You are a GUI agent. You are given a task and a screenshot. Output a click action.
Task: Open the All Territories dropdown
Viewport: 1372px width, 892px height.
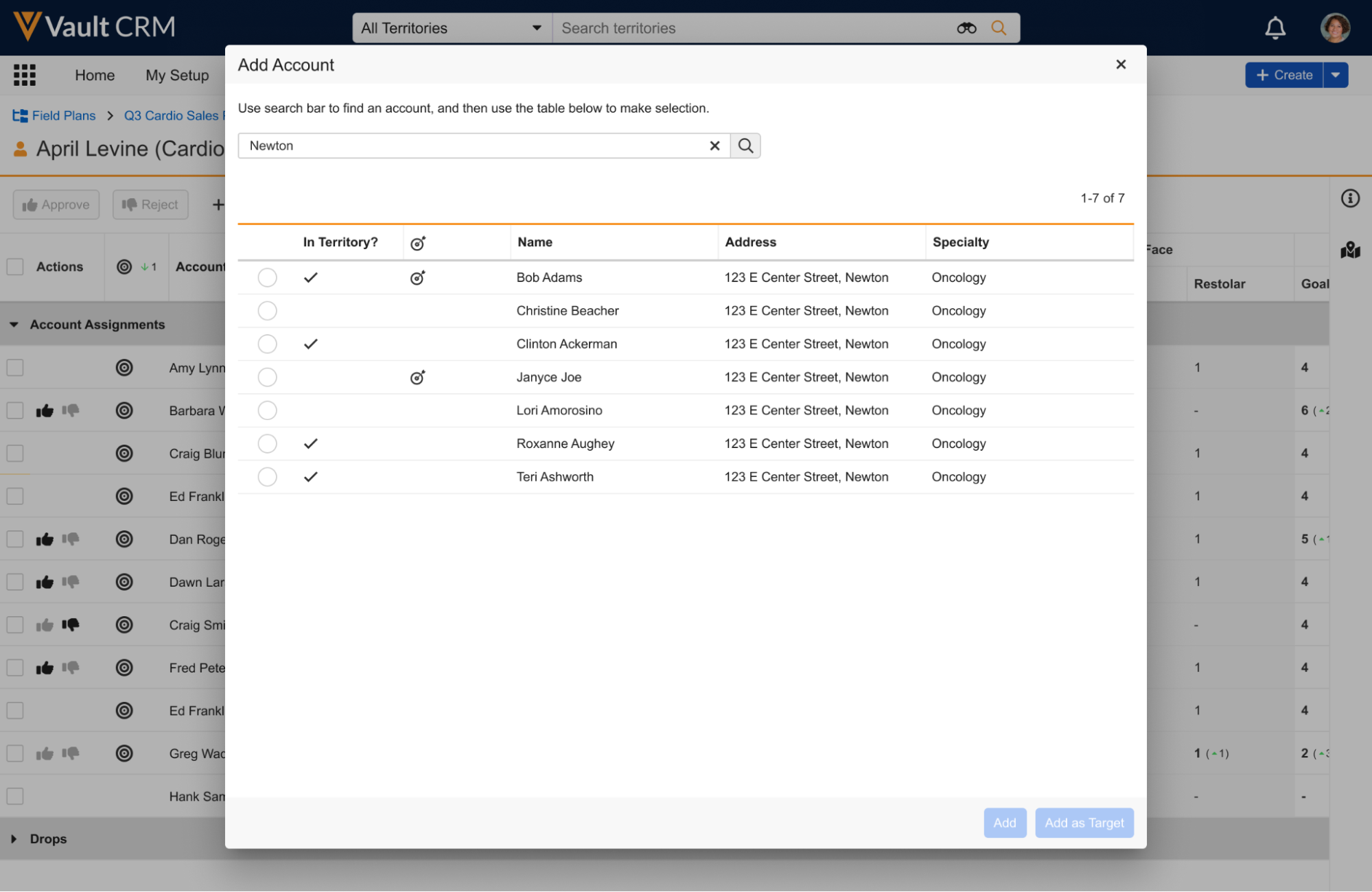tap(452, 28)
